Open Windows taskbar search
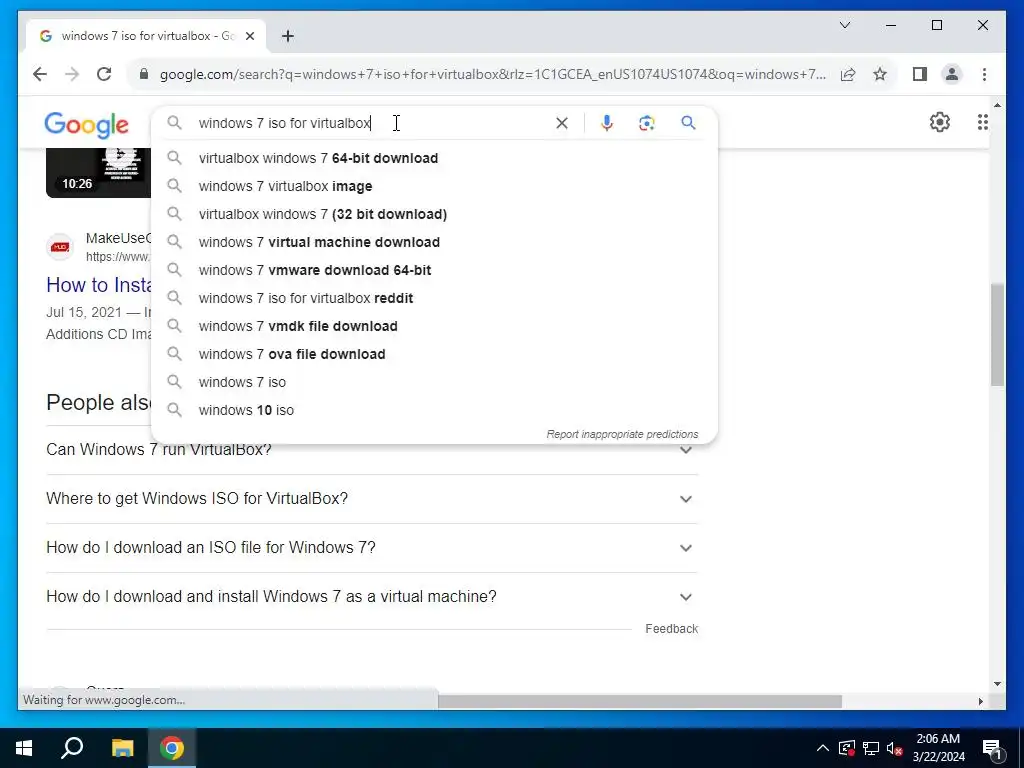 coord(72,748)
